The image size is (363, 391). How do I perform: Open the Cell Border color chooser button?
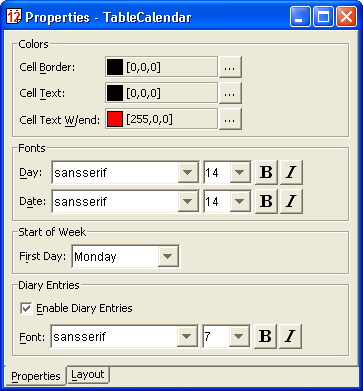230,67
